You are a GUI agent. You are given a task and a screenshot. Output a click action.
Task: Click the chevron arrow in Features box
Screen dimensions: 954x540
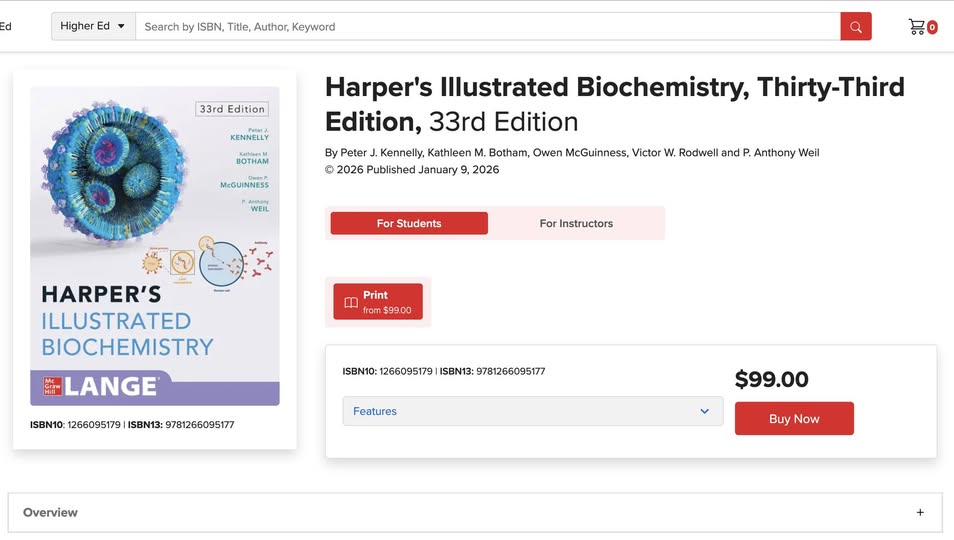[704, 411]
